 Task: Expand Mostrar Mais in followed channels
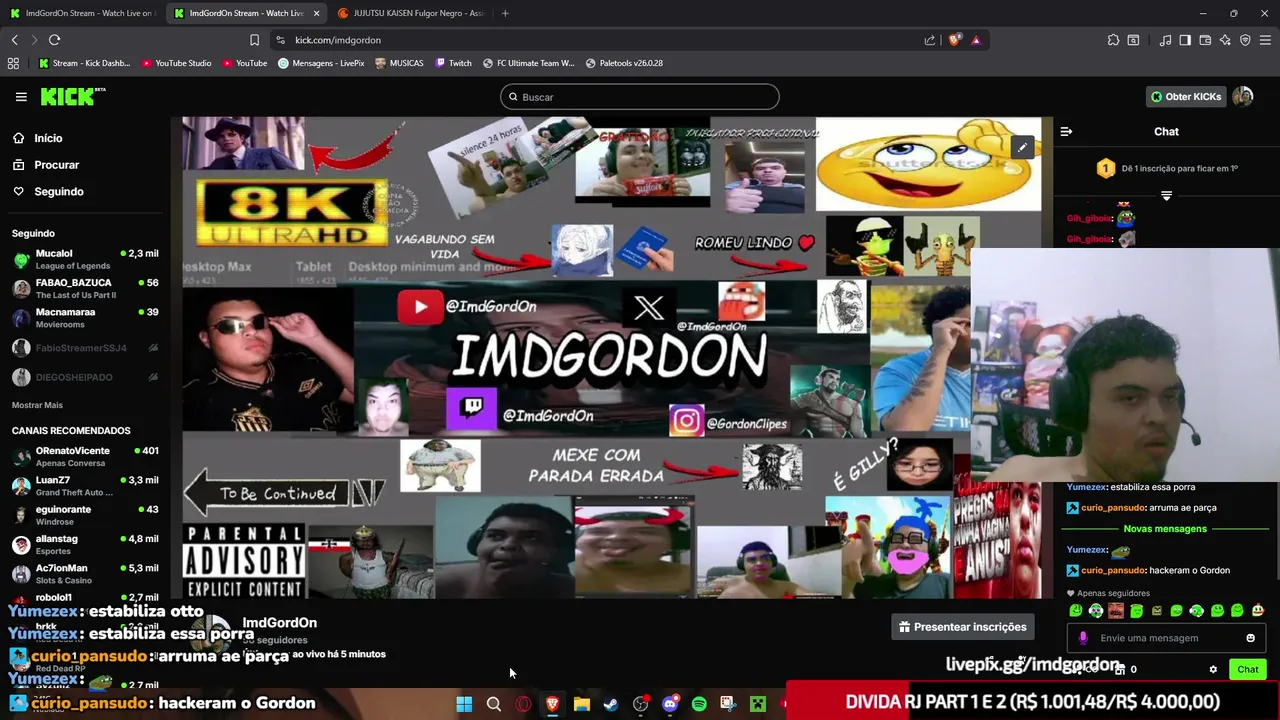pos(37,405)
